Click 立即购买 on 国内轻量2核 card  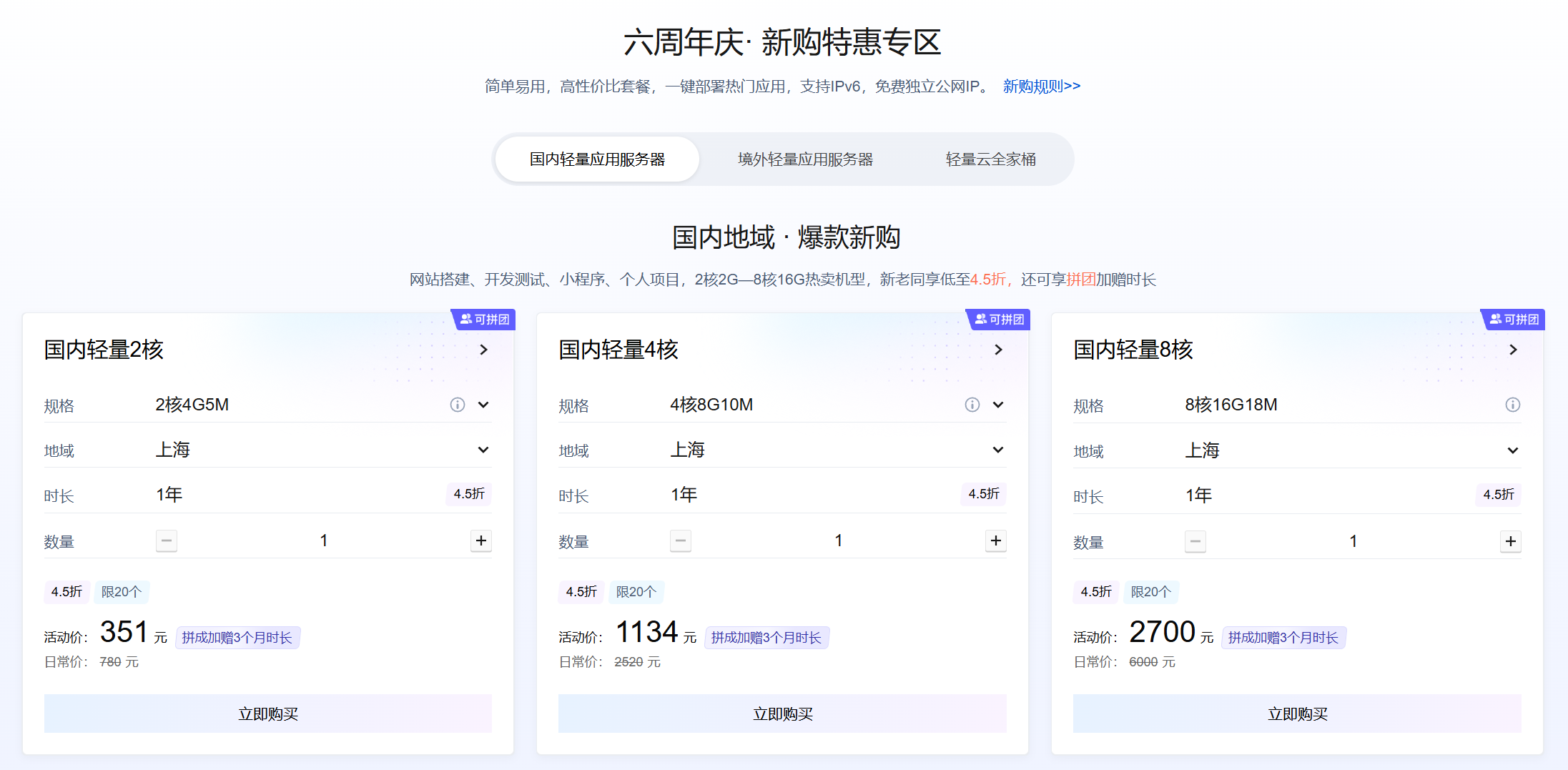(x=268, y=714)
